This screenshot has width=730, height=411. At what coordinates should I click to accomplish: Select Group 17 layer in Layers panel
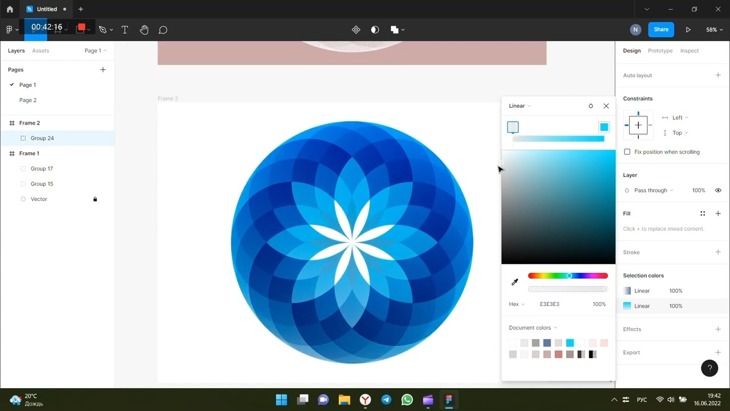[42, 169]
